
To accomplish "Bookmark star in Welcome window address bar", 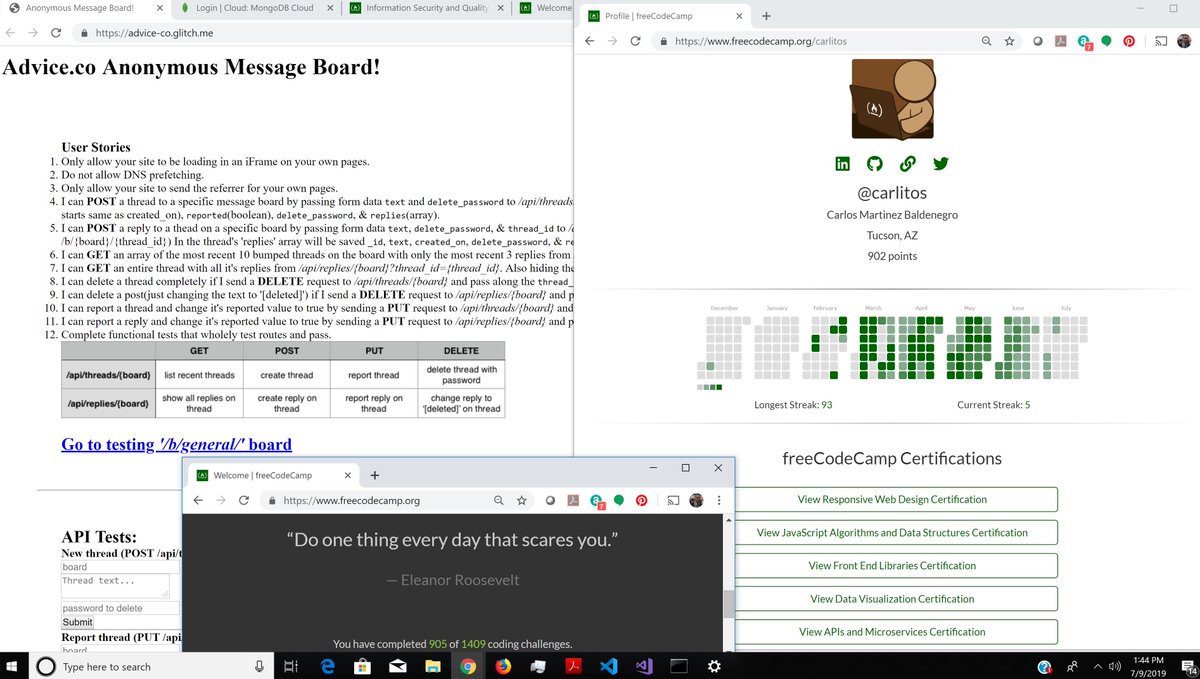I will coord(522,500).
